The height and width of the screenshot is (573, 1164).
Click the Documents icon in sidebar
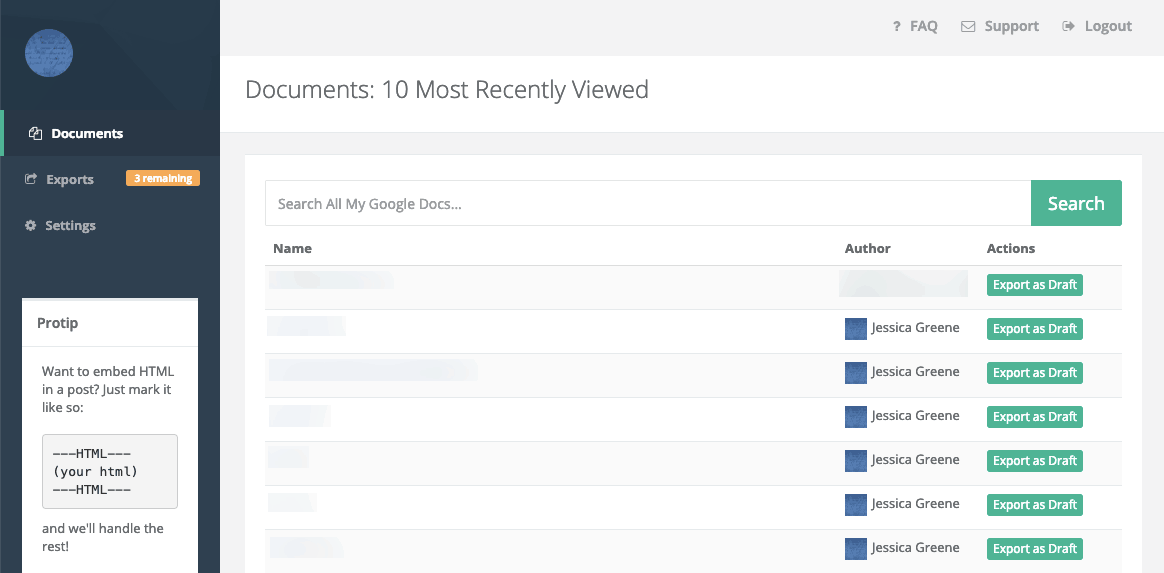35,134
